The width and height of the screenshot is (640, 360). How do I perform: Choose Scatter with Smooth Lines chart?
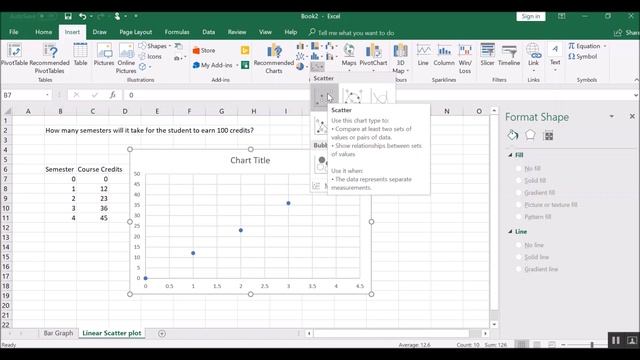[x=379, y=97]
